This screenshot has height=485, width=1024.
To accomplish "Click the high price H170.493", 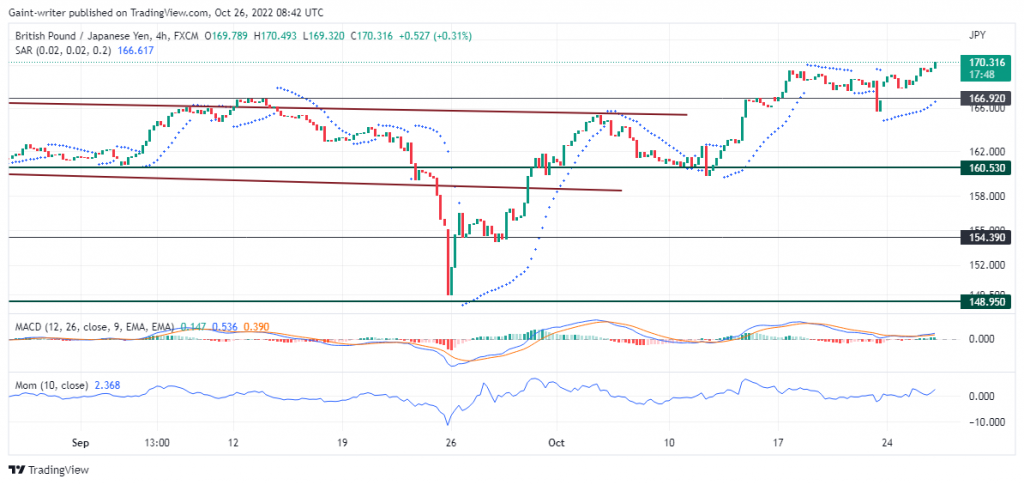I will (x=277, y=37).
